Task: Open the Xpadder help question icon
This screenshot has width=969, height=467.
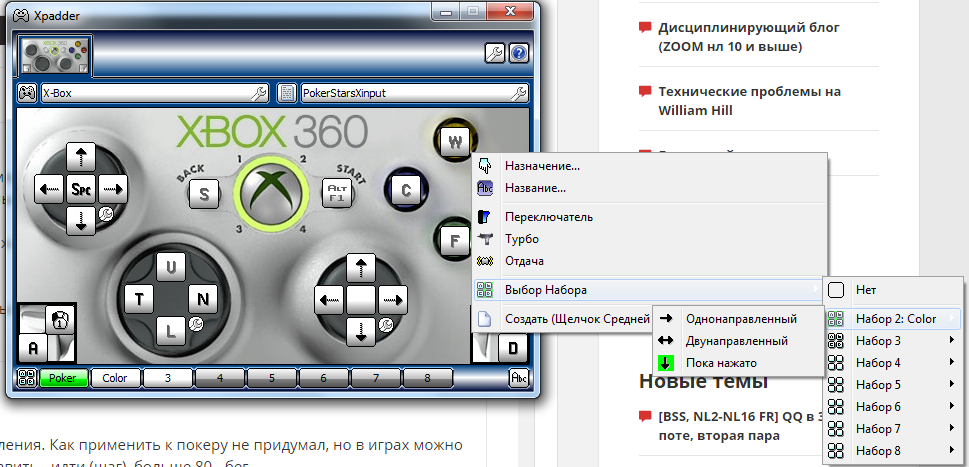Action: [518, 54]
